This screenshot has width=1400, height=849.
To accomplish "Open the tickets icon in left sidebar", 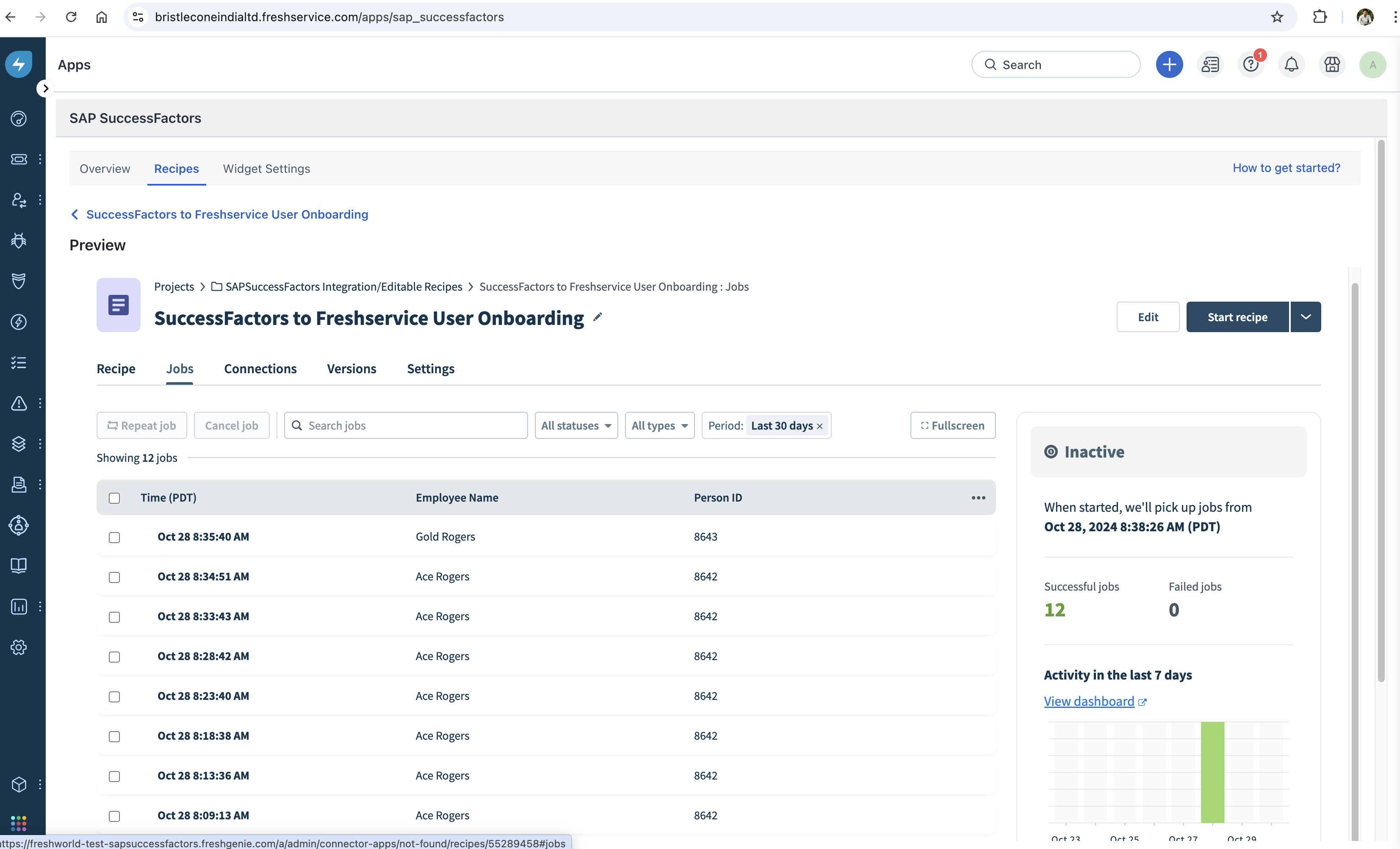I will point(19,159).
